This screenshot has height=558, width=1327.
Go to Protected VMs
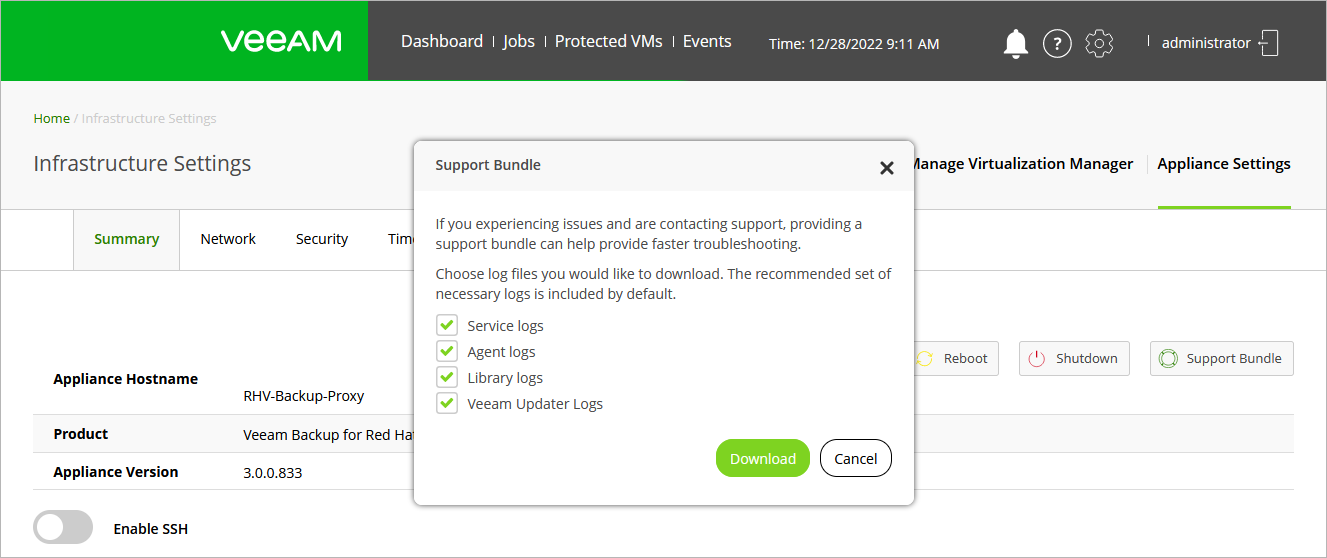[608, 42]
